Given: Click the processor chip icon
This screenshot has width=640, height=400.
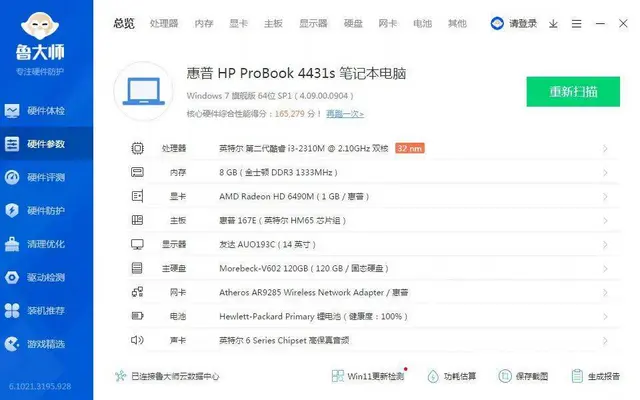Looking at the screenshot, I should 138,148.
